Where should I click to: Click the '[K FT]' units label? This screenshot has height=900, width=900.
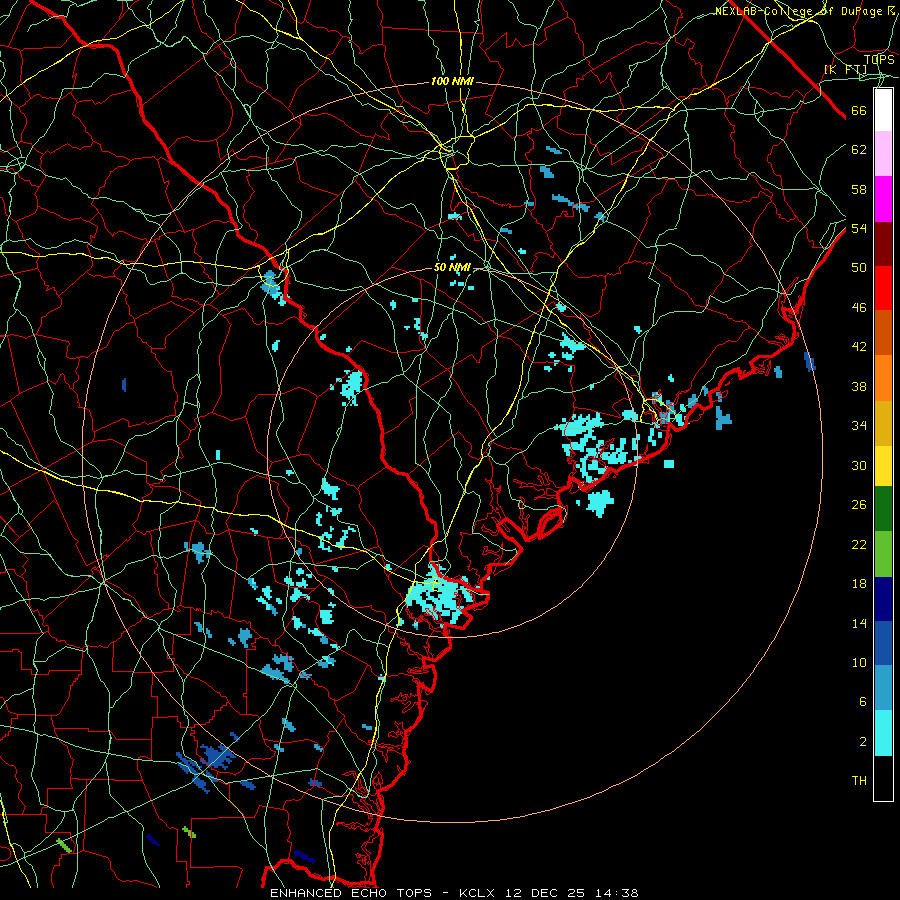point(845,69)
